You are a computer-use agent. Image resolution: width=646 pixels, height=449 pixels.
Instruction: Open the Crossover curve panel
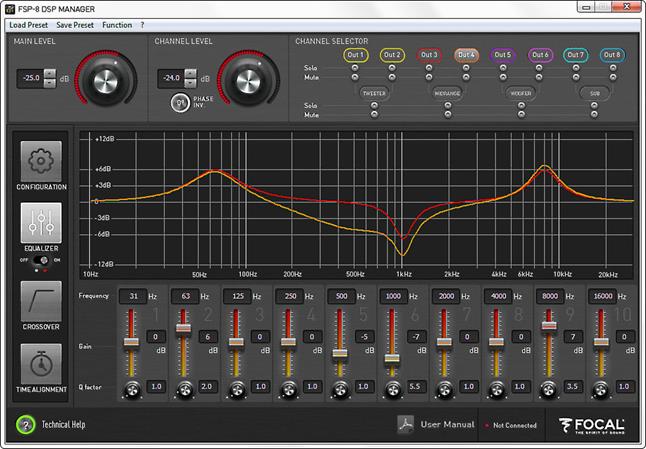tap(41, 302)
